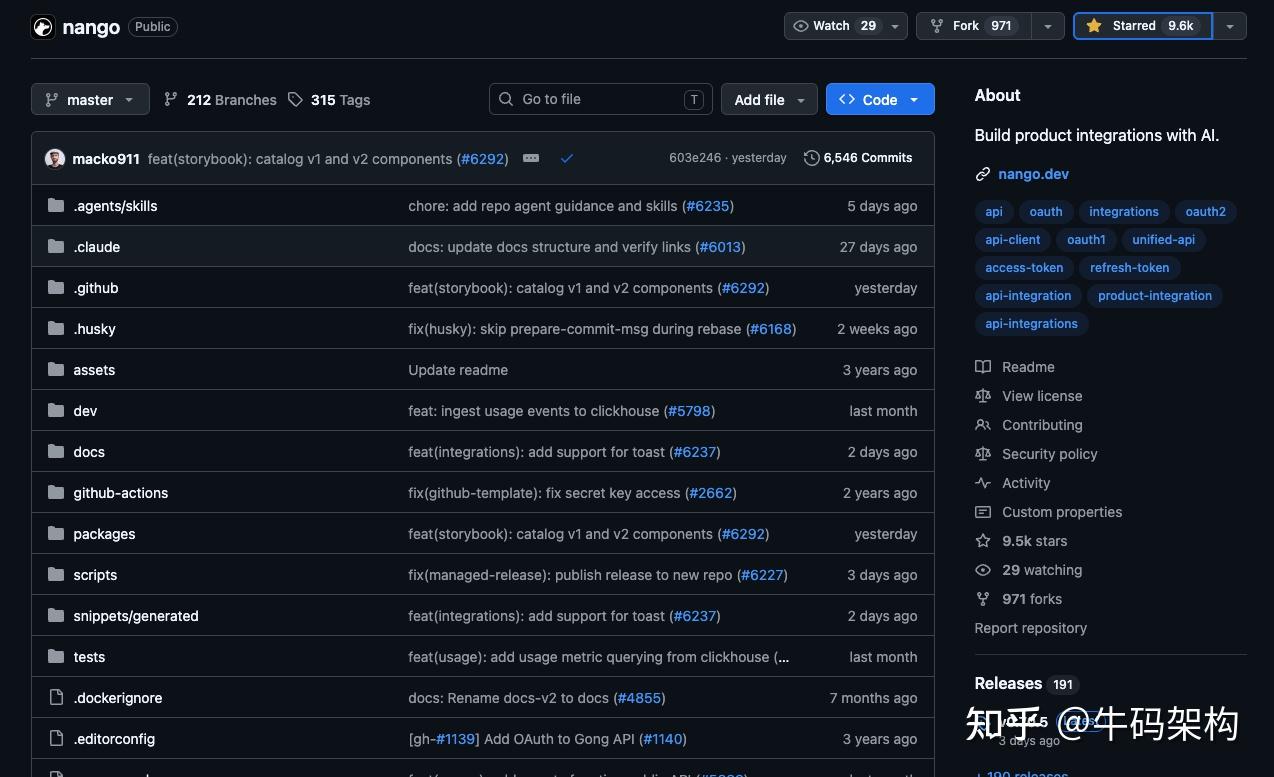The height and width of the screenshot is (777, 1274).
Task: Click the Fork 971 button
Action: 975,26
